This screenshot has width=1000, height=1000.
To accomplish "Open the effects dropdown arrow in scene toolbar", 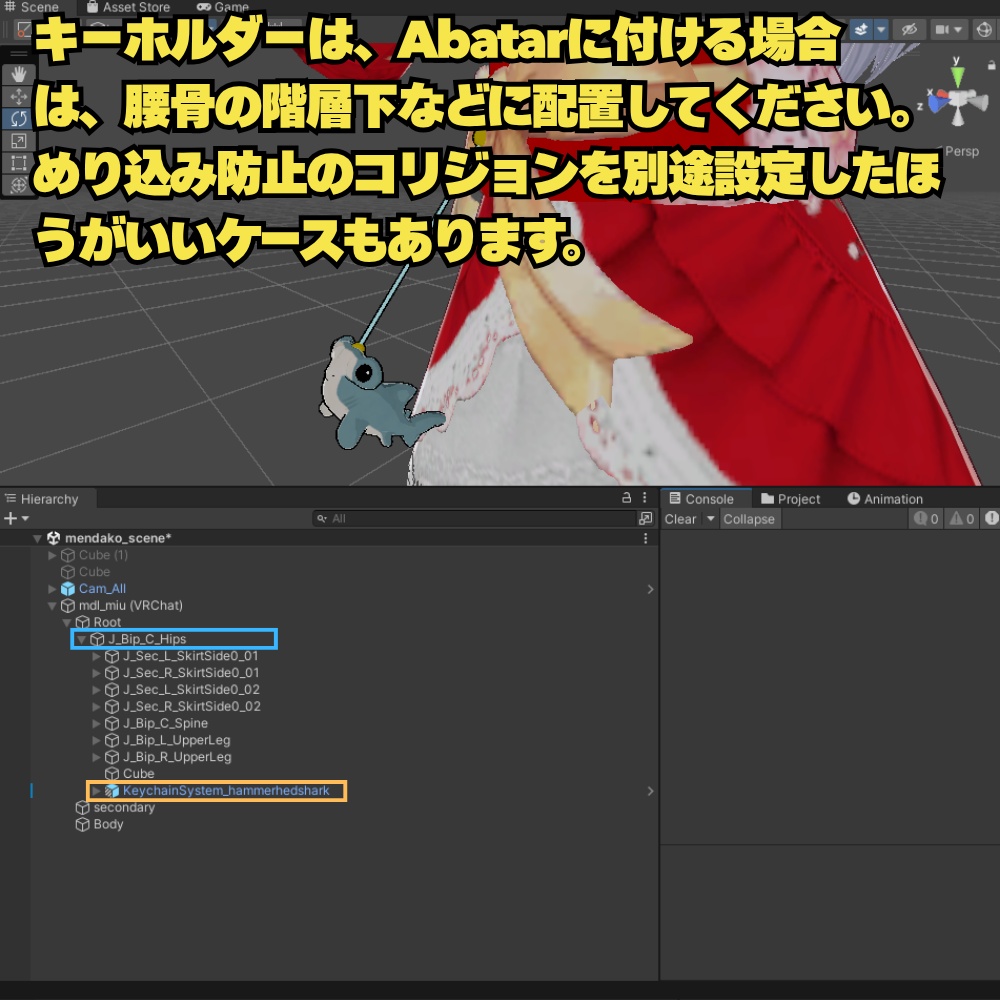I will pos(881,29).
